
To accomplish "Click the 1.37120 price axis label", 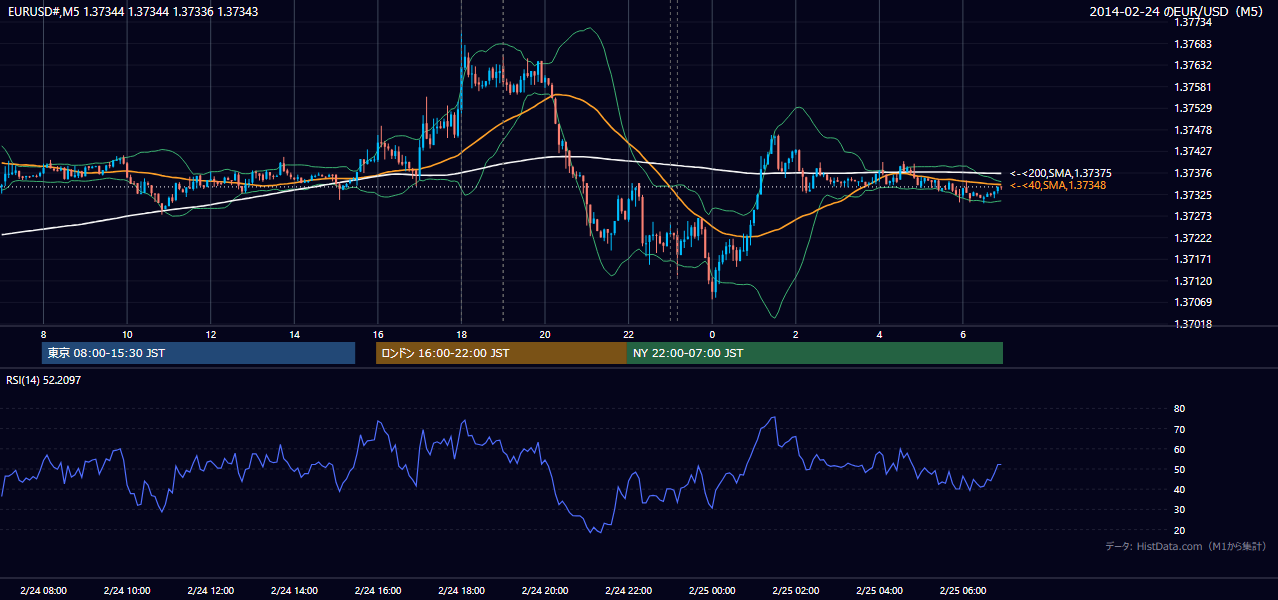I will click(1193, 281).
